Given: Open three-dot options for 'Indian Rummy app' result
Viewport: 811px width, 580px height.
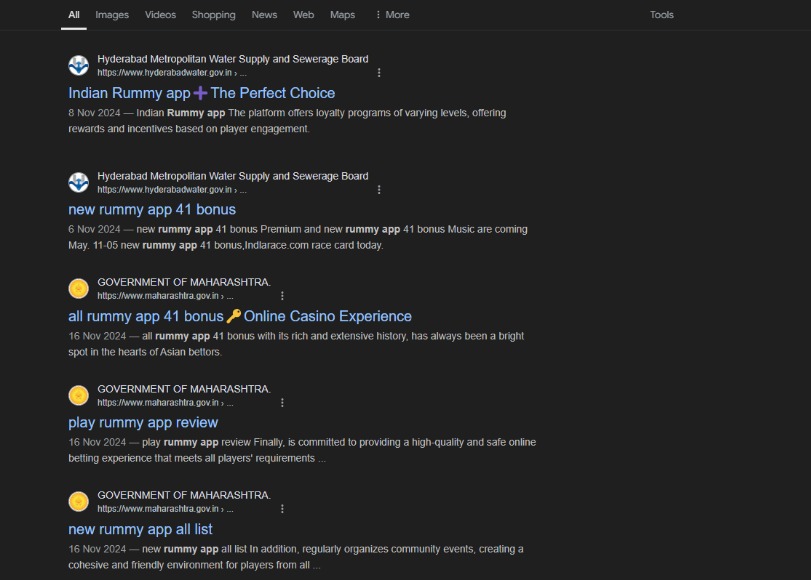Looking at the screenshot, I should pyautogui.click(x=379, y=73).
